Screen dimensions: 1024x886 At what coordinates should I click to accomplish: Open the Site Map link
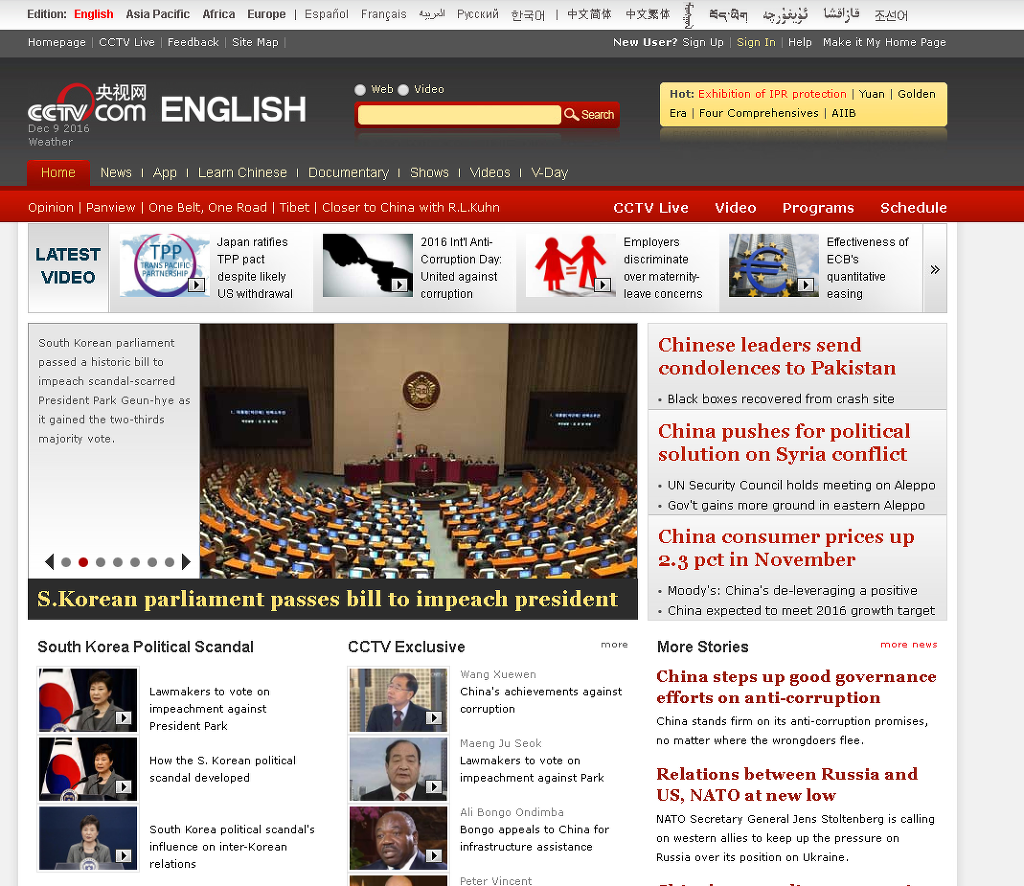[x=255, y=42]
